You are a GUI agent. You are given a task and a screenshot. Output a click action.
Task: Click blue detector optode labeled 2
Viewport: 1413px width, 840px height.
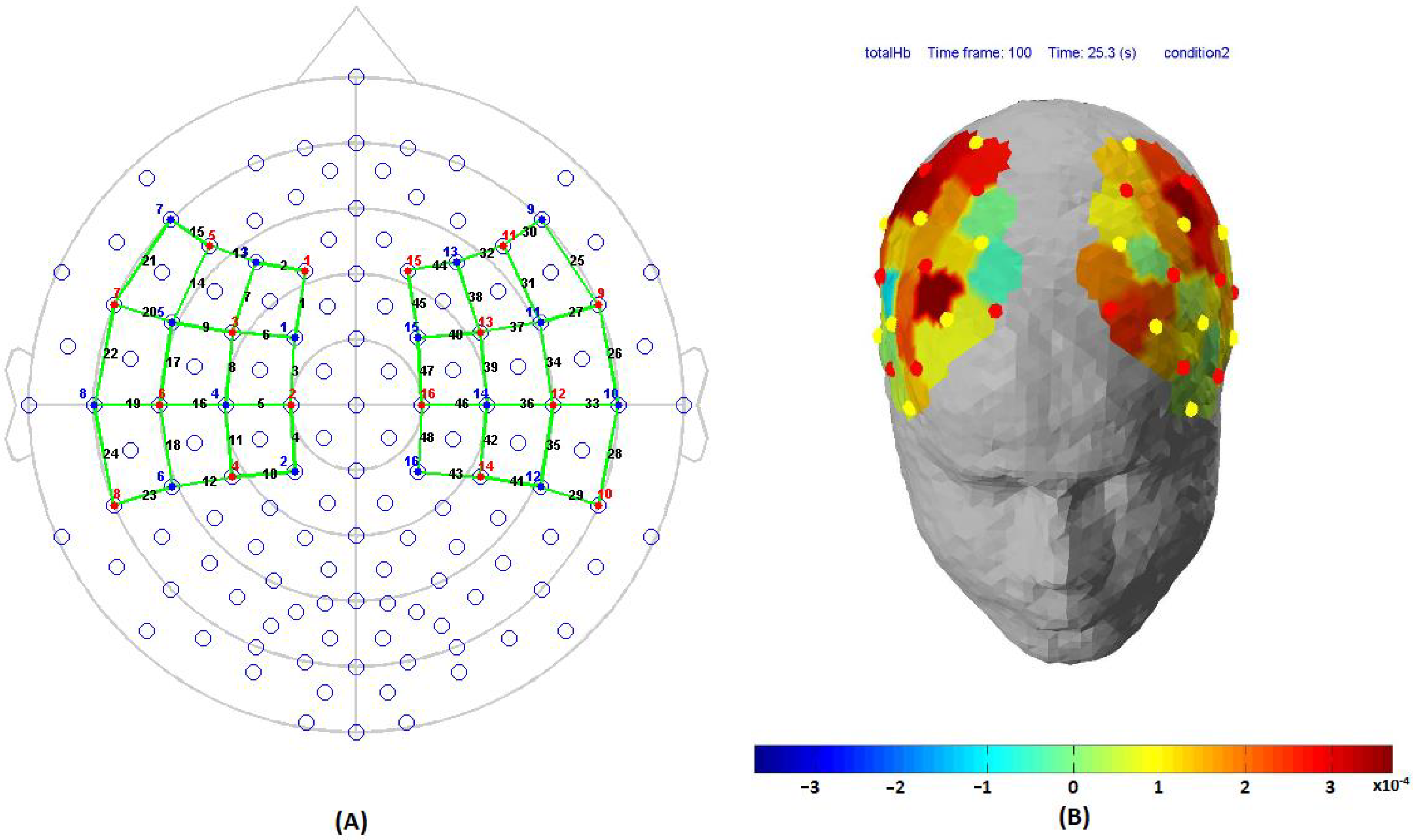[294, 471]
